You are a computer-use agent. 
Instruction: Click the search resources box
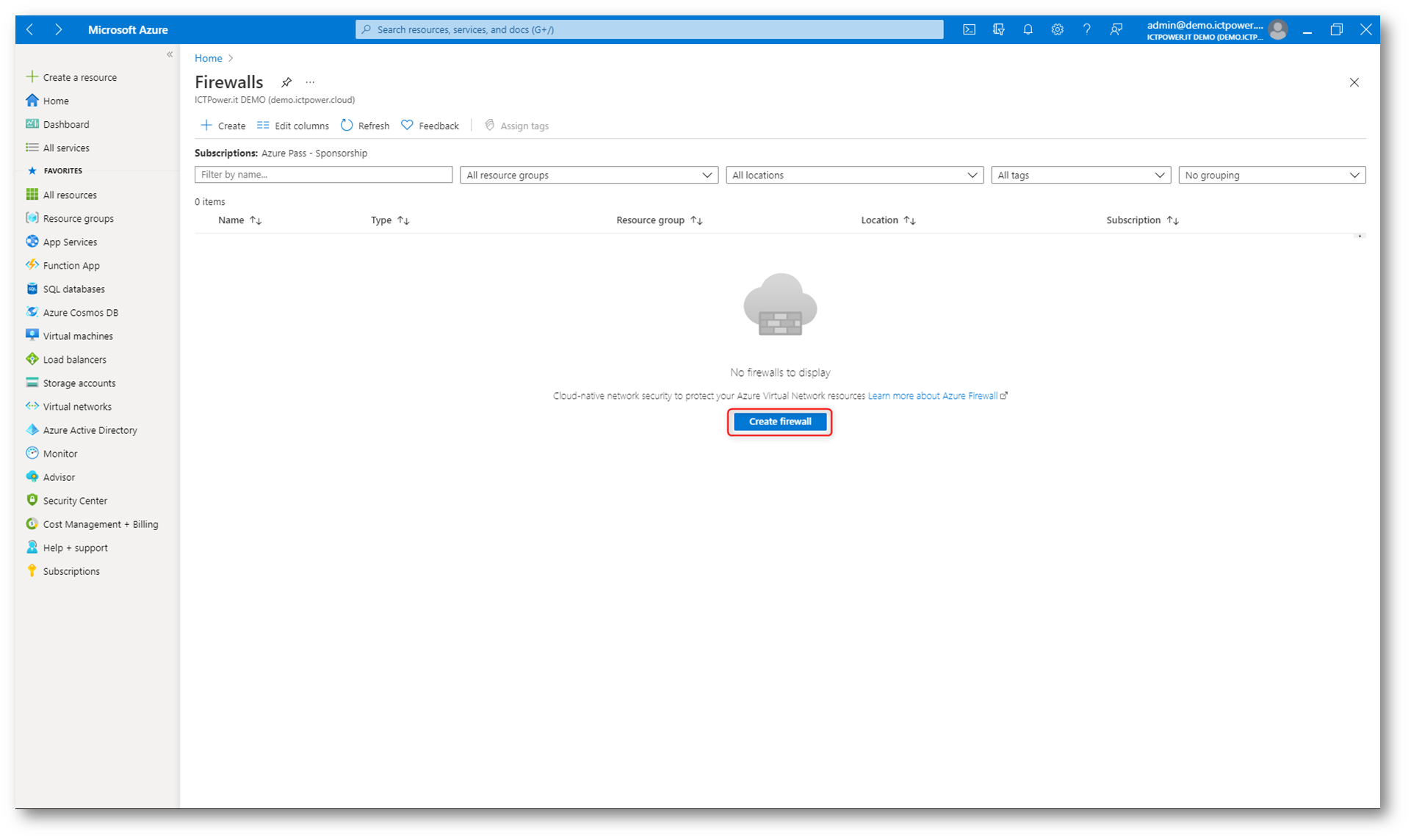coord(649,29)
